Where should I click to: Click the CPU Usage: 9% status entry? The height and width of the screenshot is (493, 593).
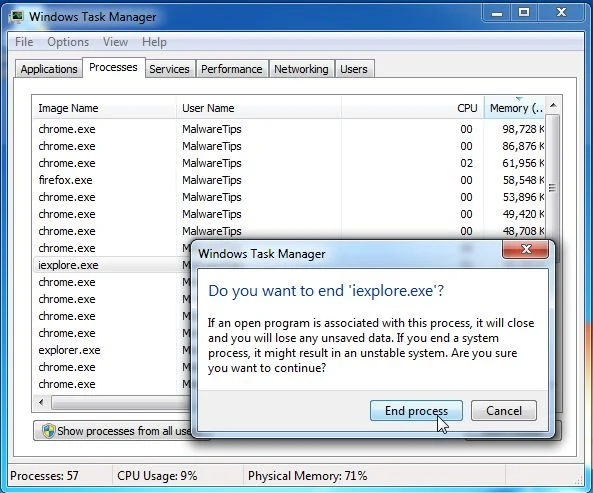157,476
